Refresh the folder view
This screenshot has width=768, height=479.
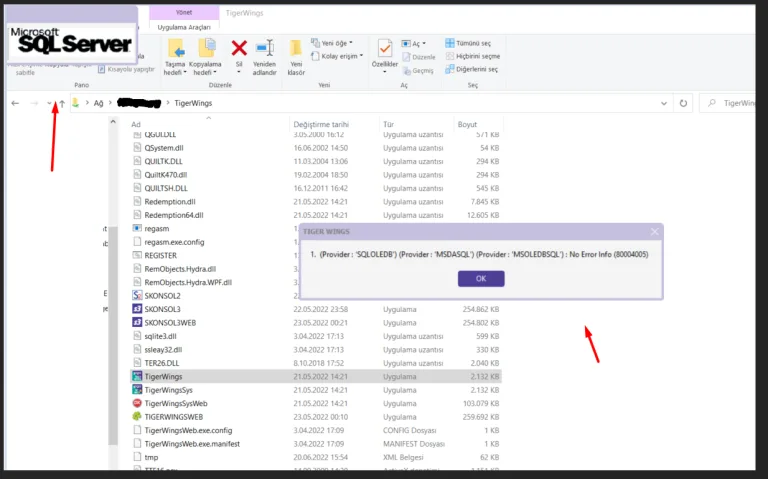(x=683, y=103)
